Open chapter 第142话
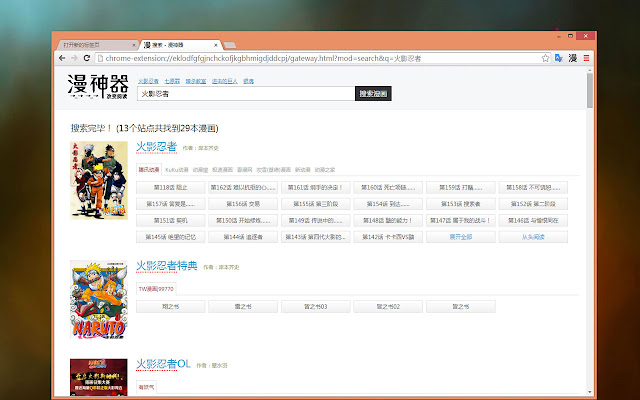The height and width of the screenshot is (400, 640). pos(388,237)
